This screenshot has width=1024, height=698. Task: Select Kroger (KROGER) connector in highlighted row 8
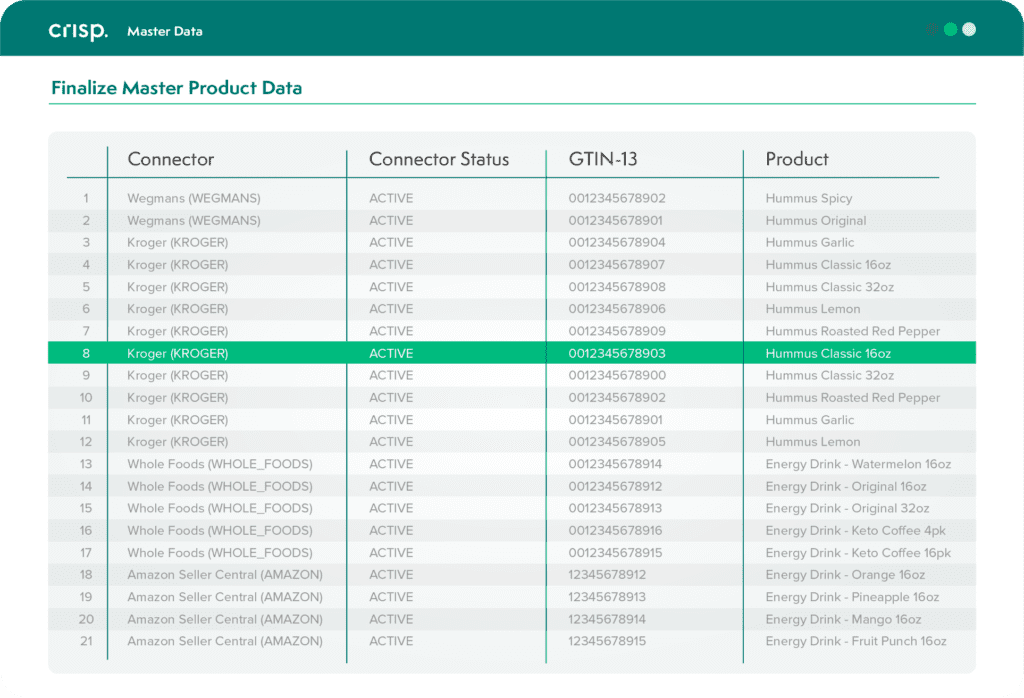click(178, 353)
